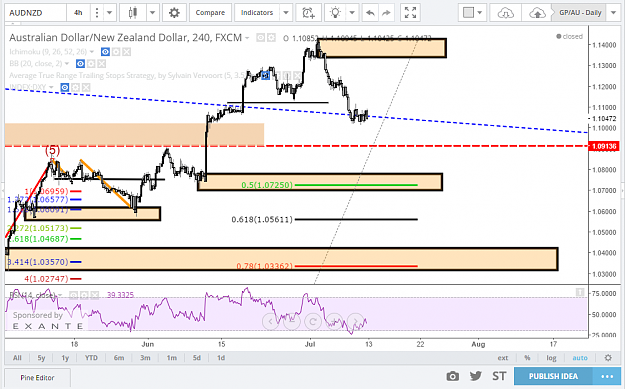
Task: Open settings gear for INDEX:DXY overlay
Action: [x=75, y=87]
